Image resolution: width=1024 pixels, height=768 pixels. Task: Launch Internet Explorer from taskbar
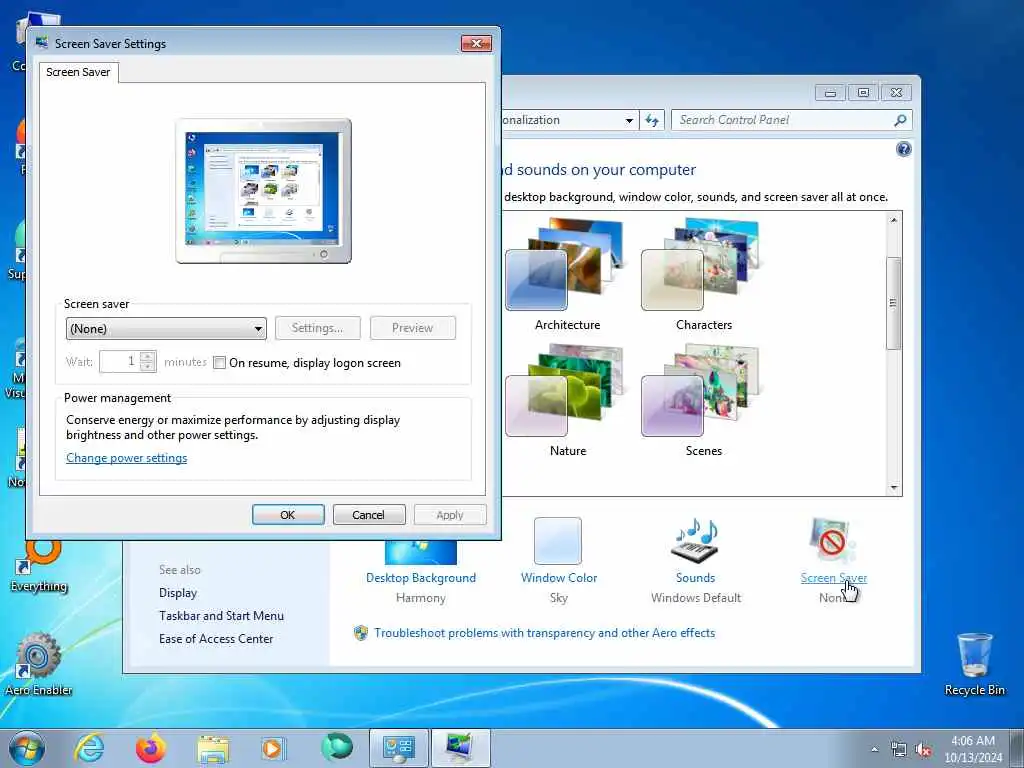(x=89, y=748)
